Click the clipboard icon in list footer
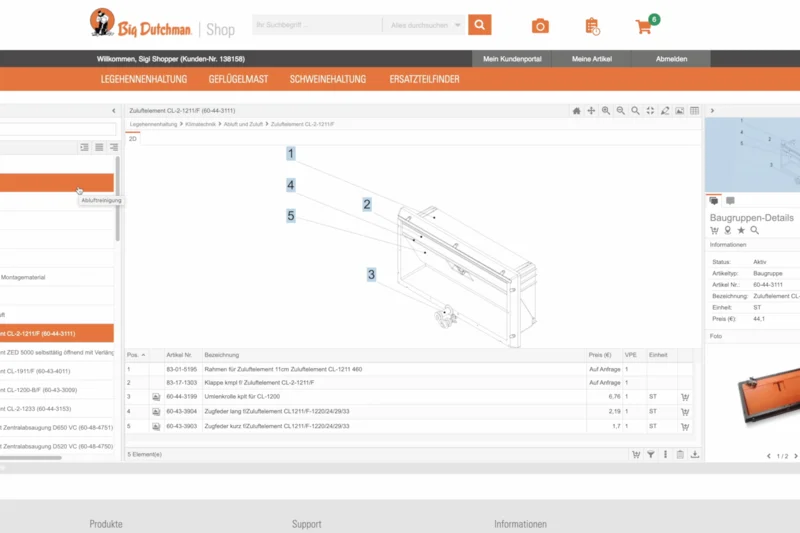Screen dimensions: 800x533 [680, 454]
